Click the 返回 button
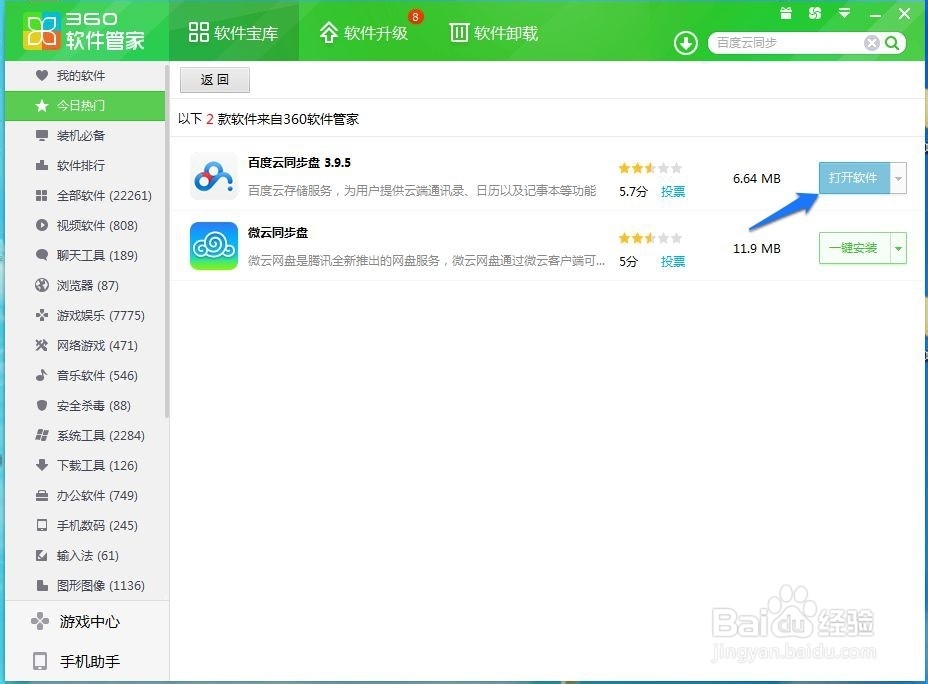Image resolution: width=928 pixels, height=684 pixels. point(214,79)
